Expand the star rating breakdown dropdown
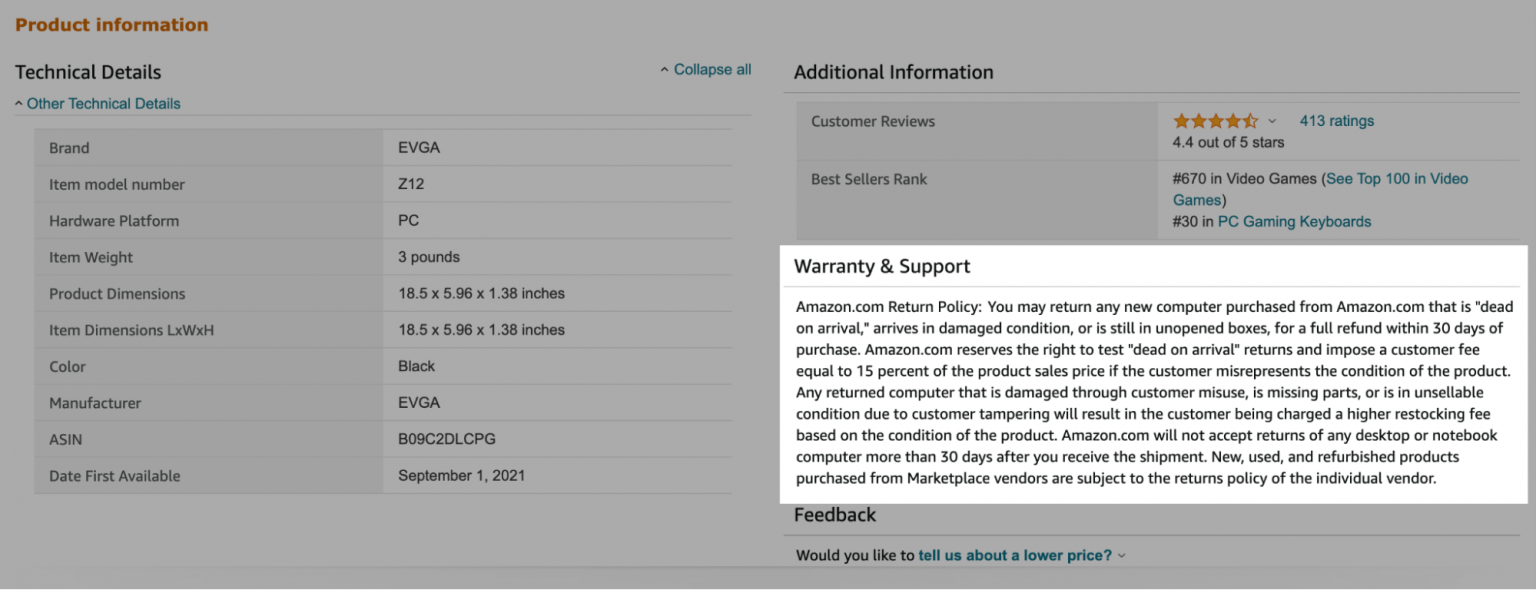 [1271, 120]
